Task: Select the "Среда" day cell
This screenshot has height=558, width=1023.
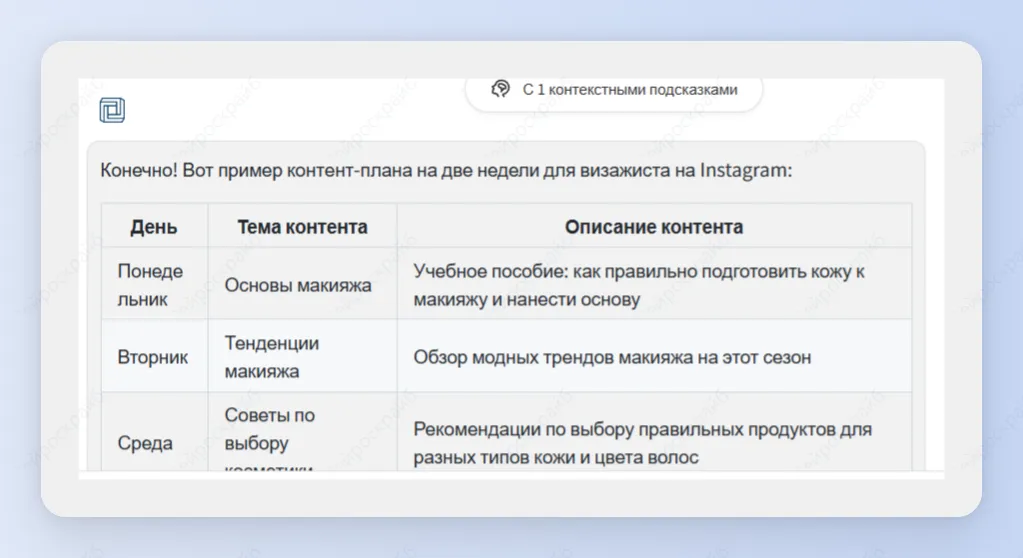Action: click(154, 432)
